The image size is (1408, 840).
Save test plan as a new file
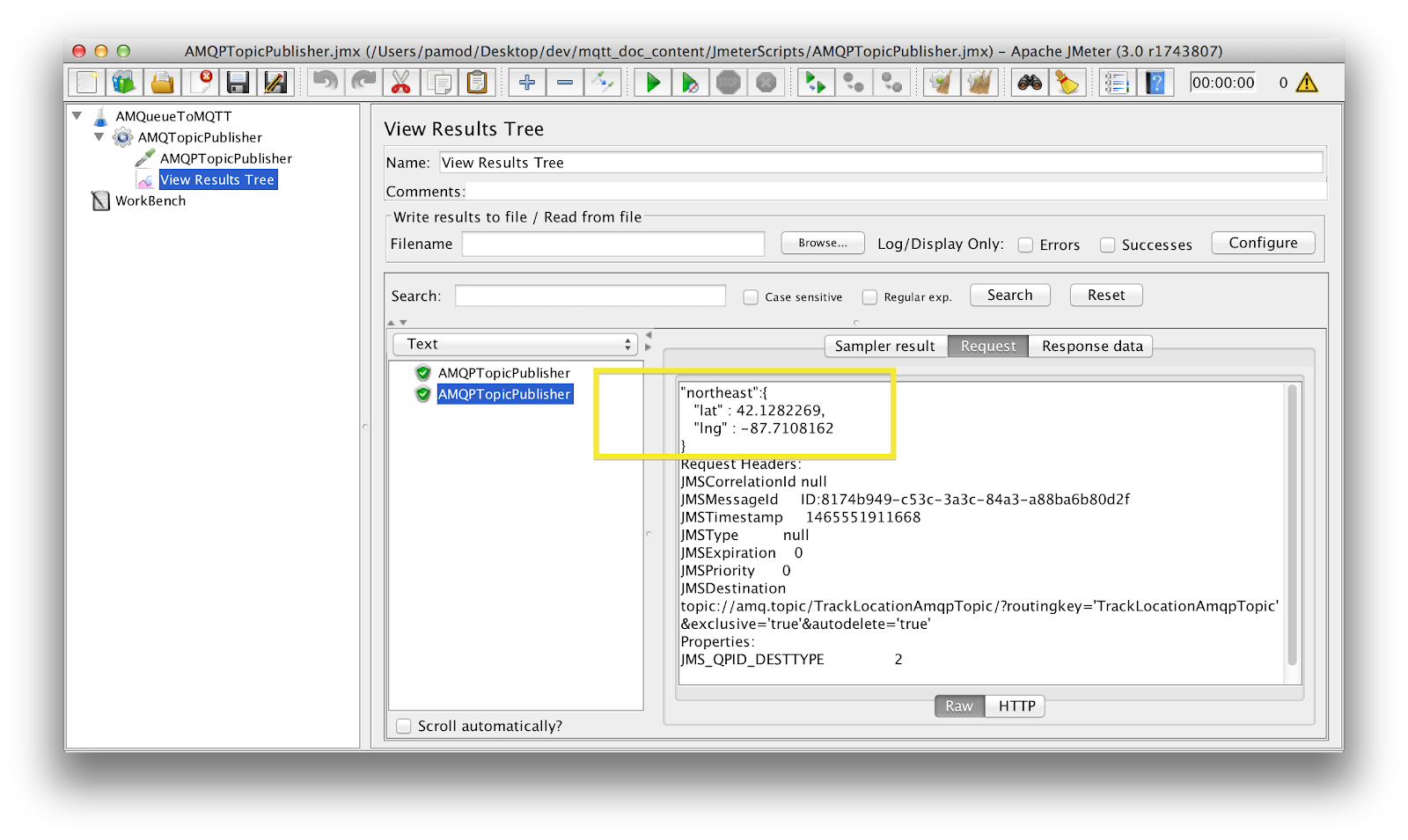click(275, 83)
